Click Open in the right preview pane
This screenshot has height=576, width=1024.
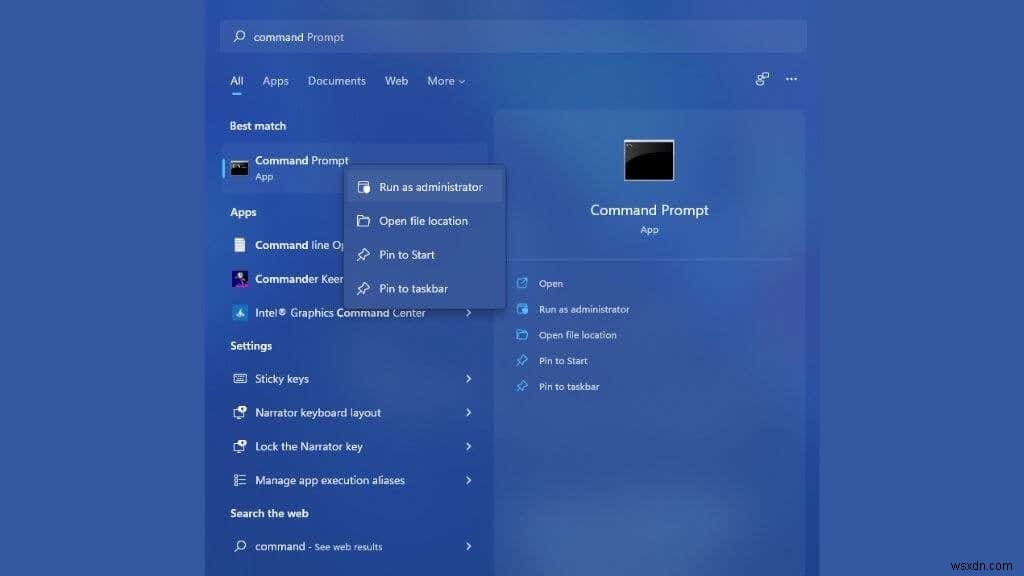pos(549,283)
